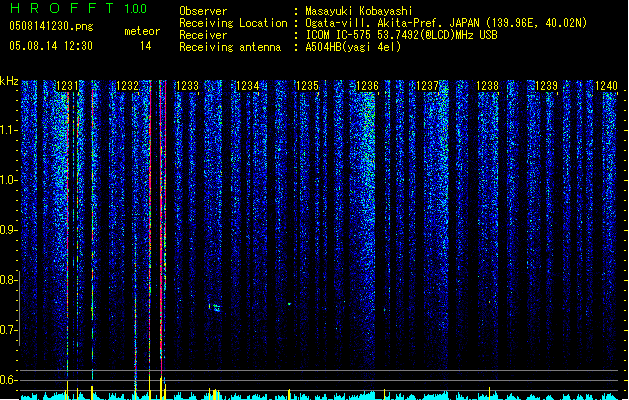The width and height of the screenshot is (629, 400).
Task: Click the Receiving antenna label
Action: 230,47
